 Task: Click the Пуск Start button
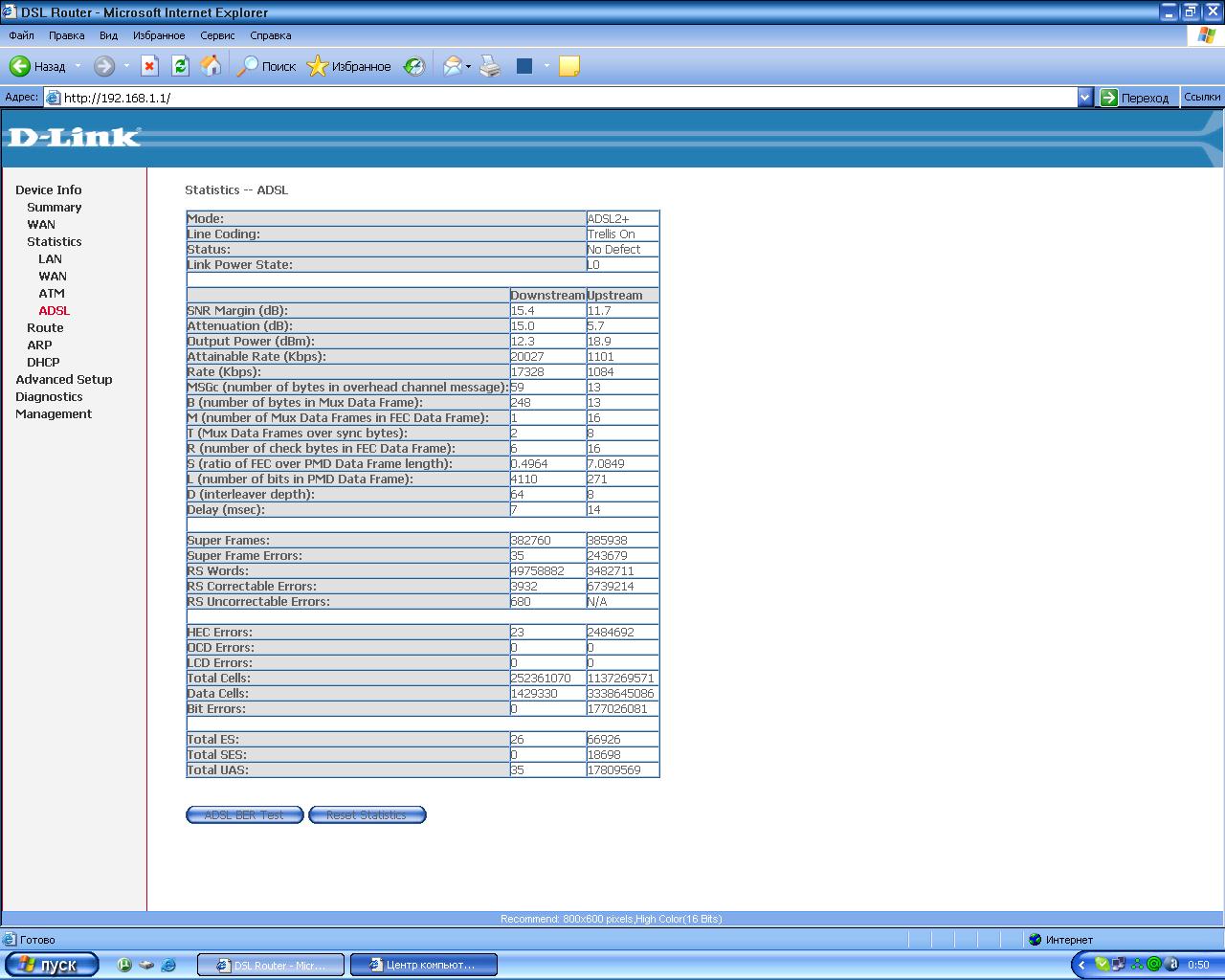(x=52, y=965)
